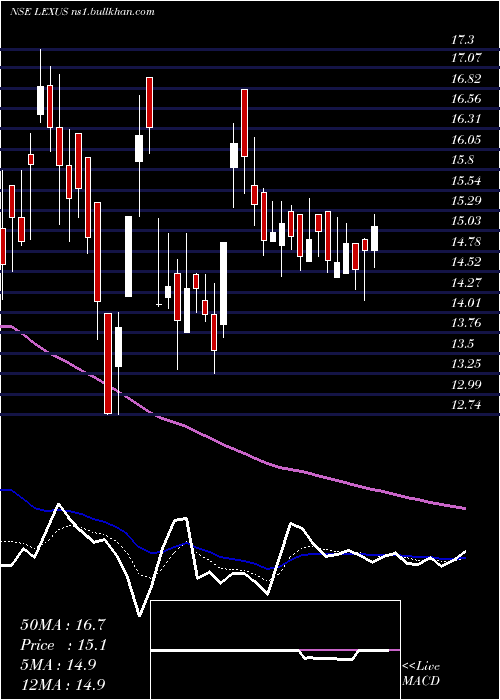Click the <<Live MACD label
Viewport: 500px width, 700px height.
[x=421, y=674]
